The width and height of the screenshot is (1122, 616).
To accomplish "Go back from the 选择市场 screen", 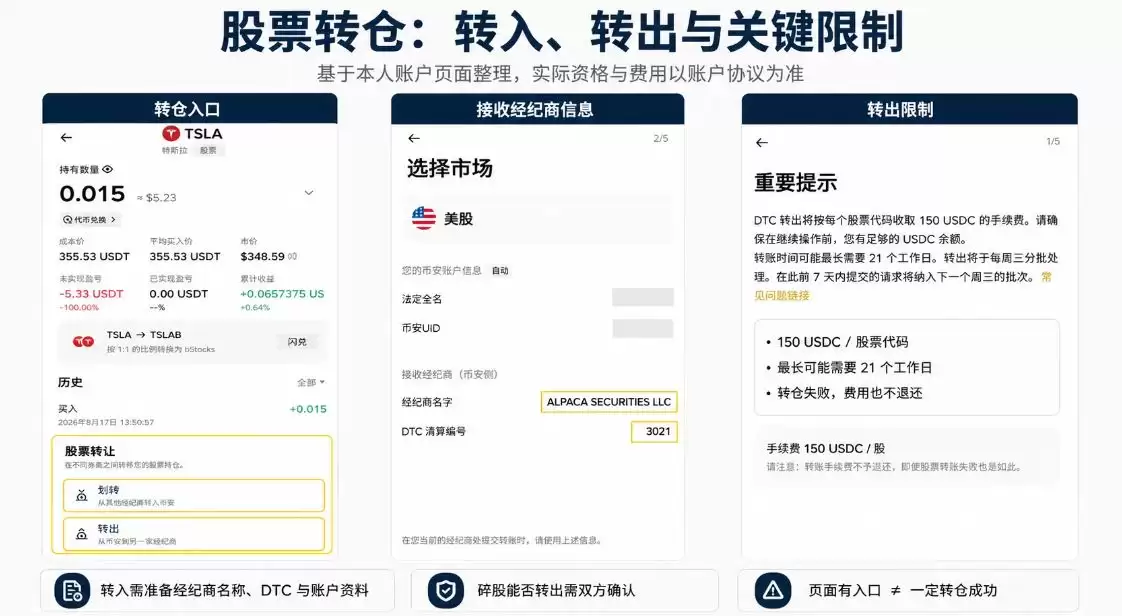I will [x=414, y=139].
